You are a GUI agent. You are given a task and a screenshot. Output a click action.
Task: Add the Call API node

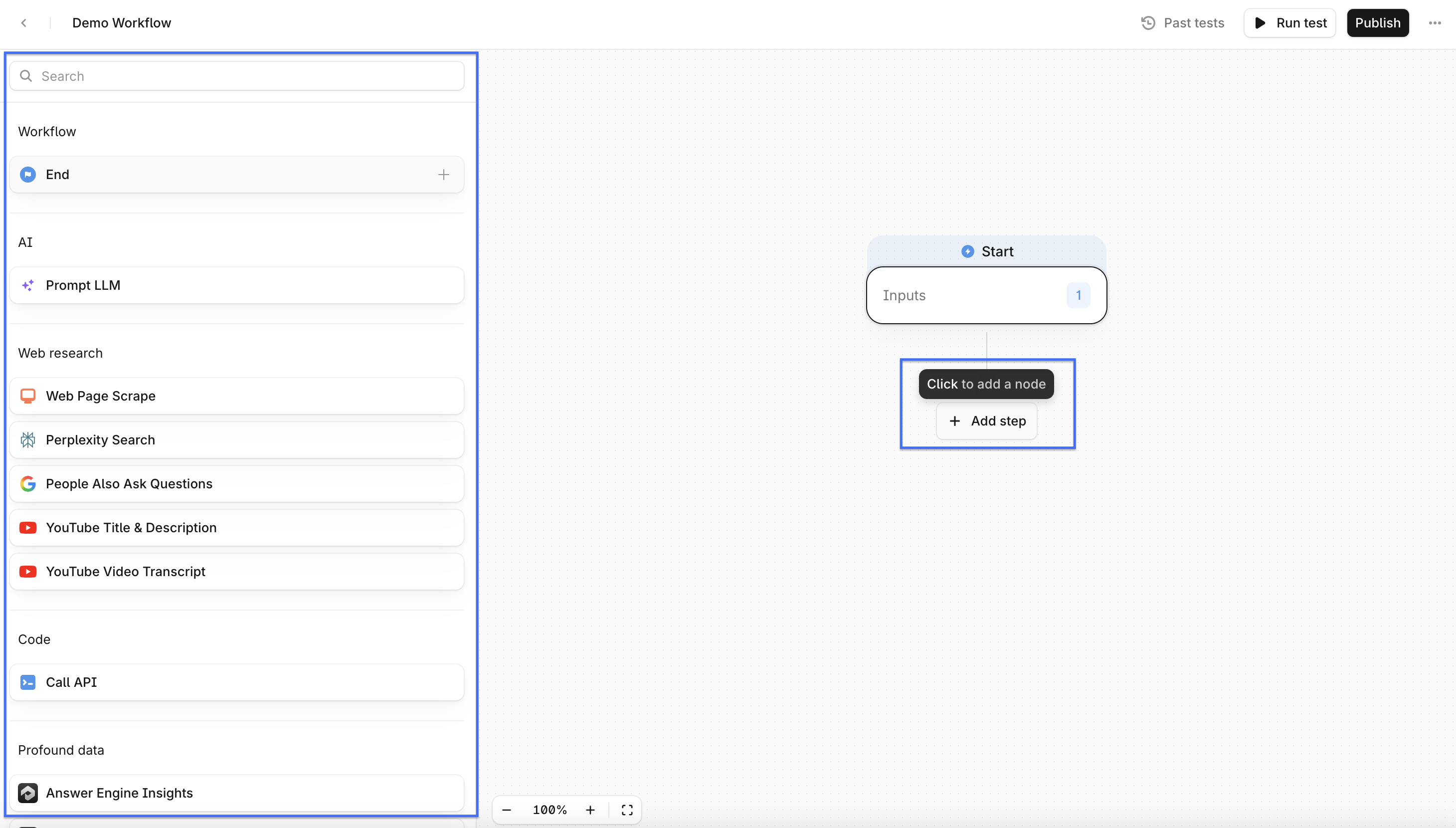[236, 682]
